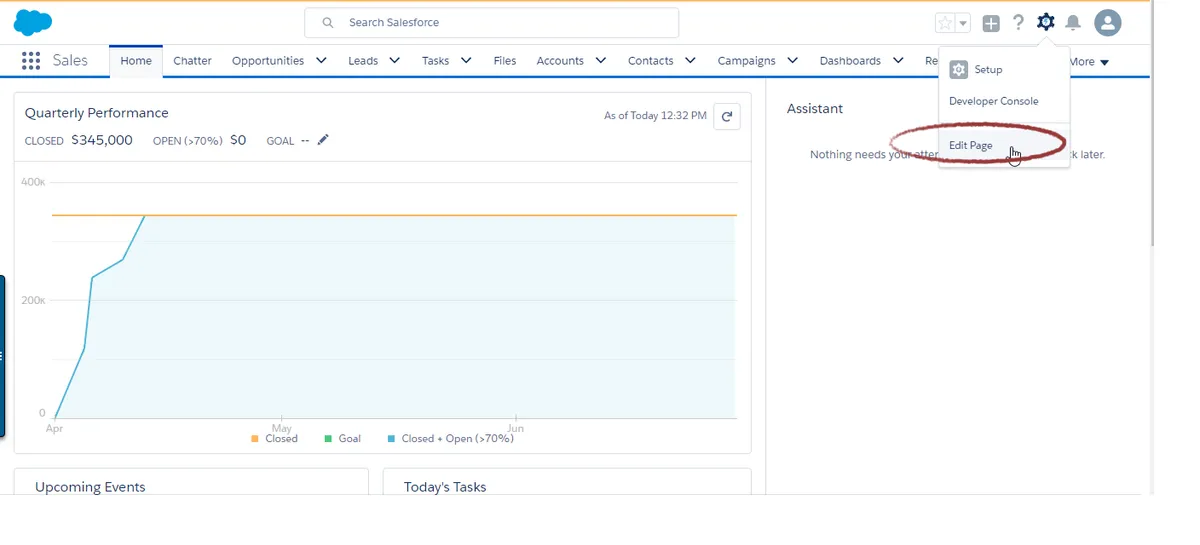Open the Dashboards tab
Image resolution: width=1200 pixels, height=545 pixels.
(x=850, y=61)
